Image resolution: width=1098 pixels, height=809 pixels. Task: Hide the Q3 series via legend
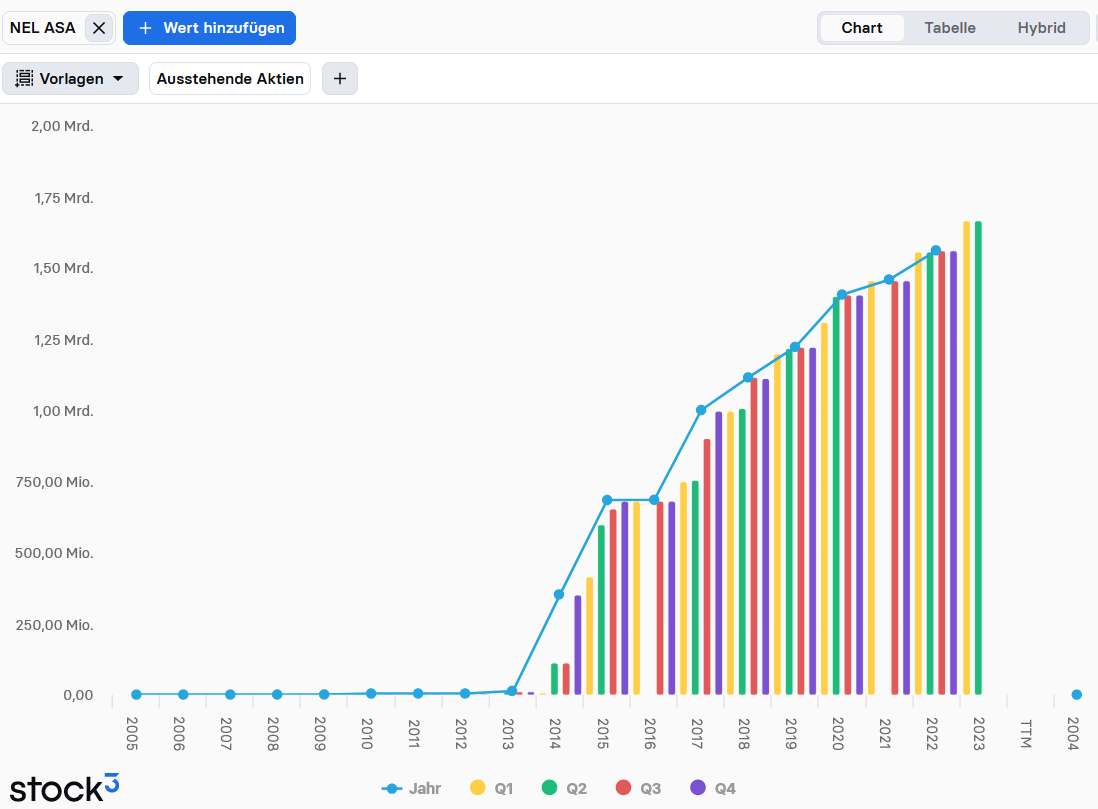pyautogui.click(x=638, y=788)
